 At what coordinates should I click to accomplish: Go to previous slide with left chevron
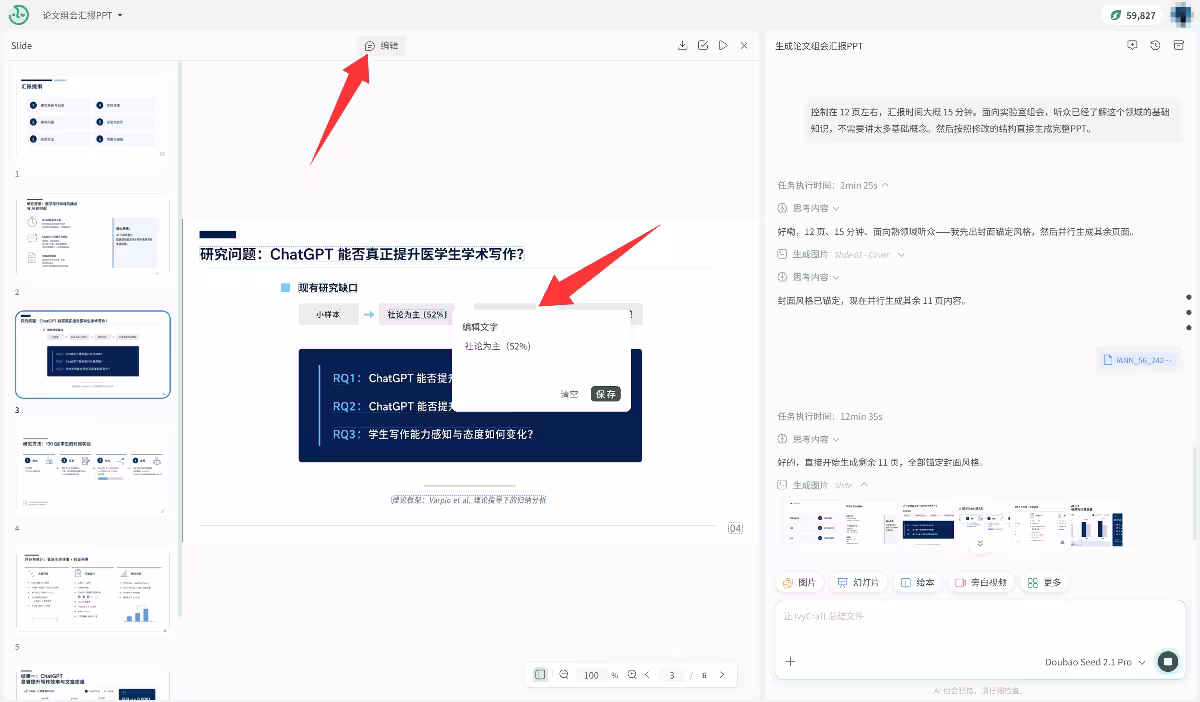(647, 675)
